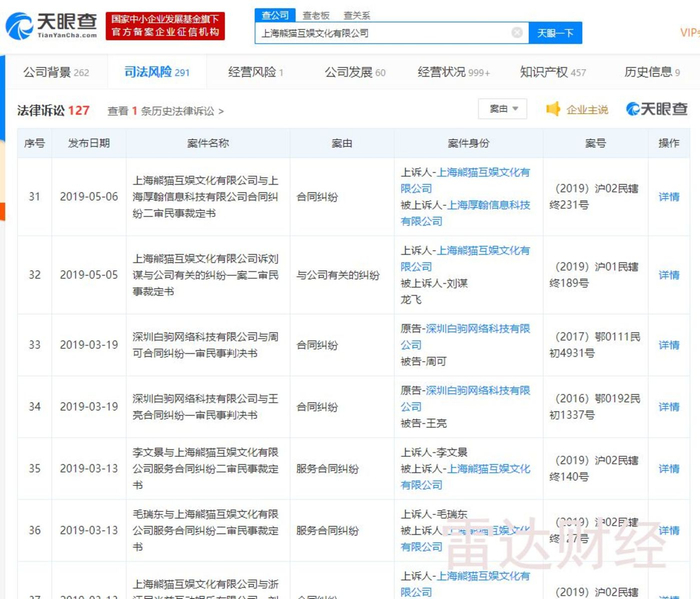
Task: Click the 天眼查 watermark logo at right
Action: pyautogui.click(x=657, y=109)
